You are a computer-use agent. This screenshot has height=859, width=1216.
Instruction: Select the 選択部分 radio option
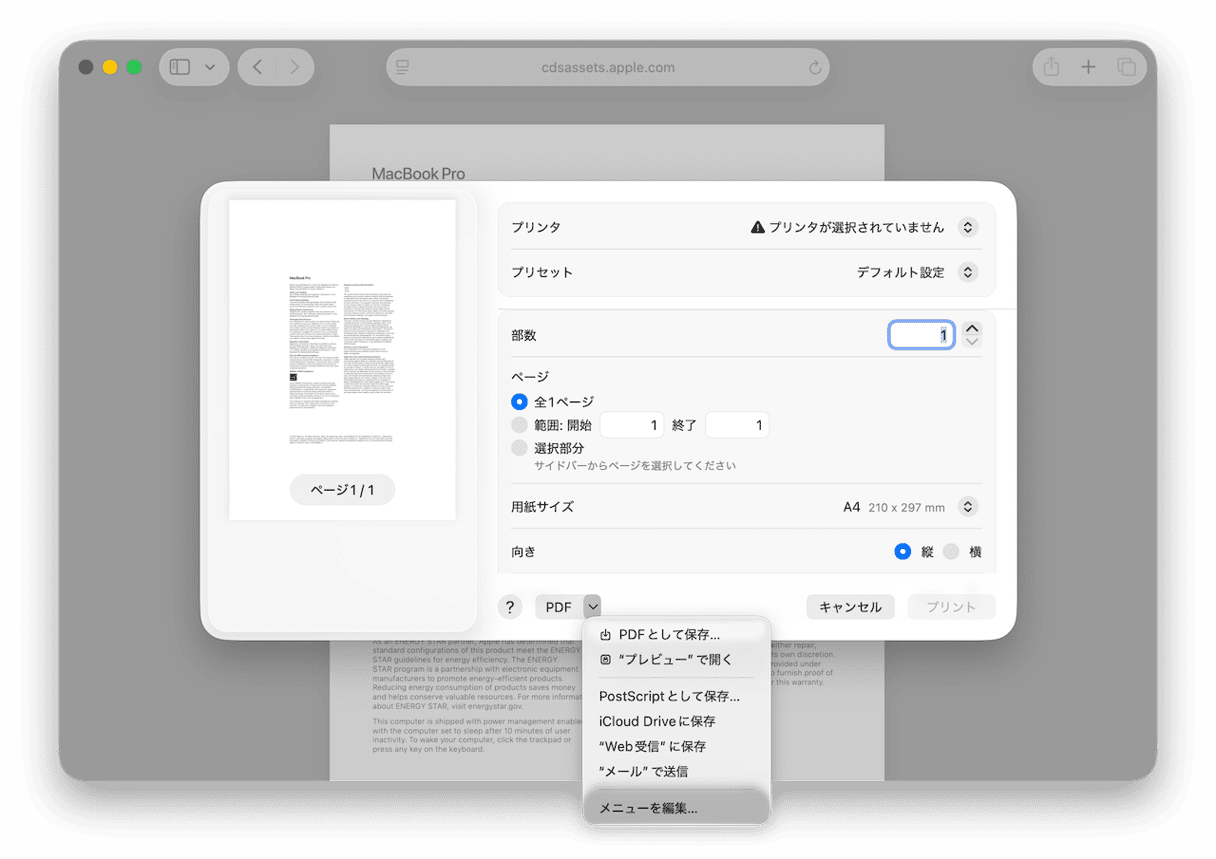pos(519,447)
